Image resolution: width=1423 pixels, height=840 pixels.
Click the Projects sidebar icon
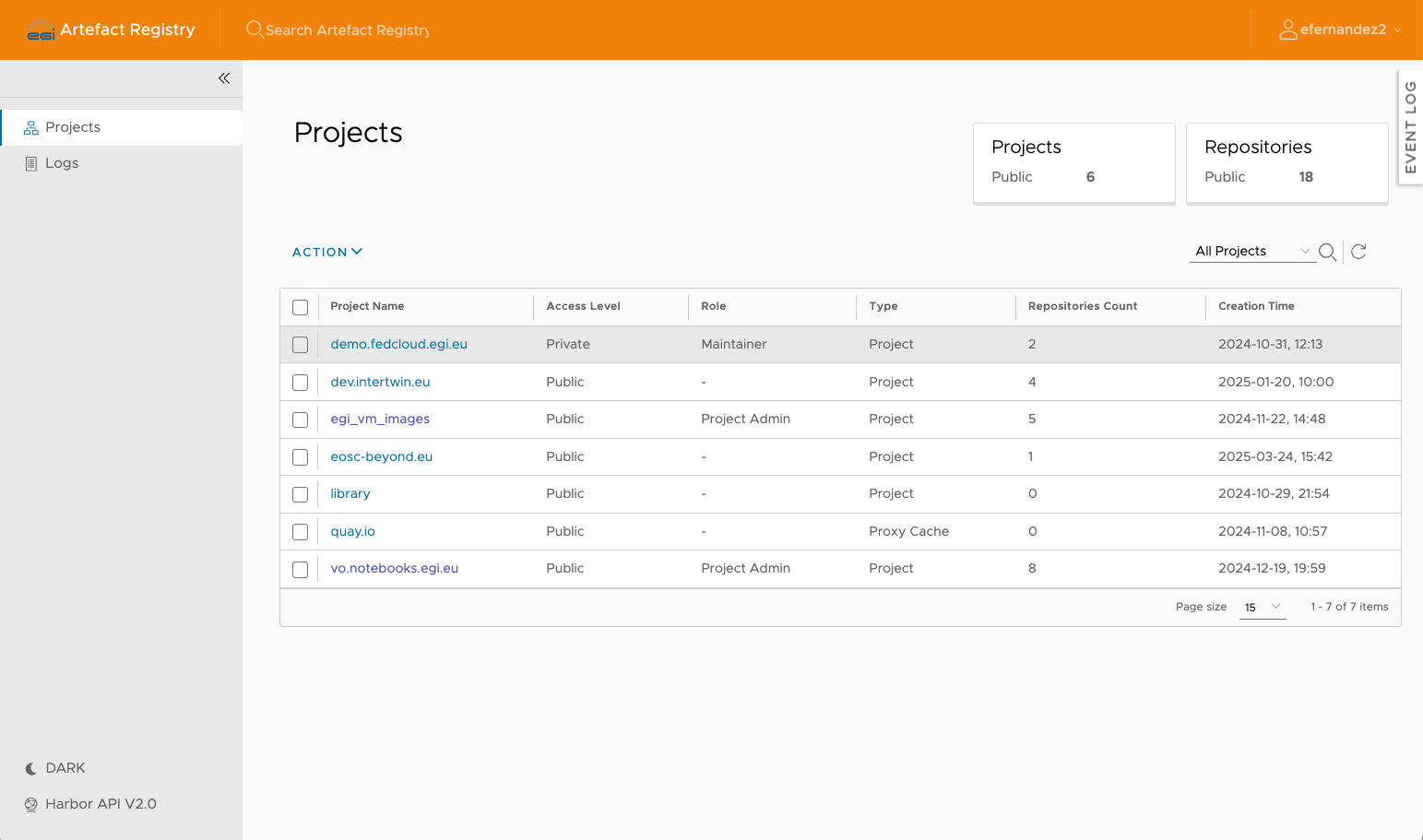31,127
